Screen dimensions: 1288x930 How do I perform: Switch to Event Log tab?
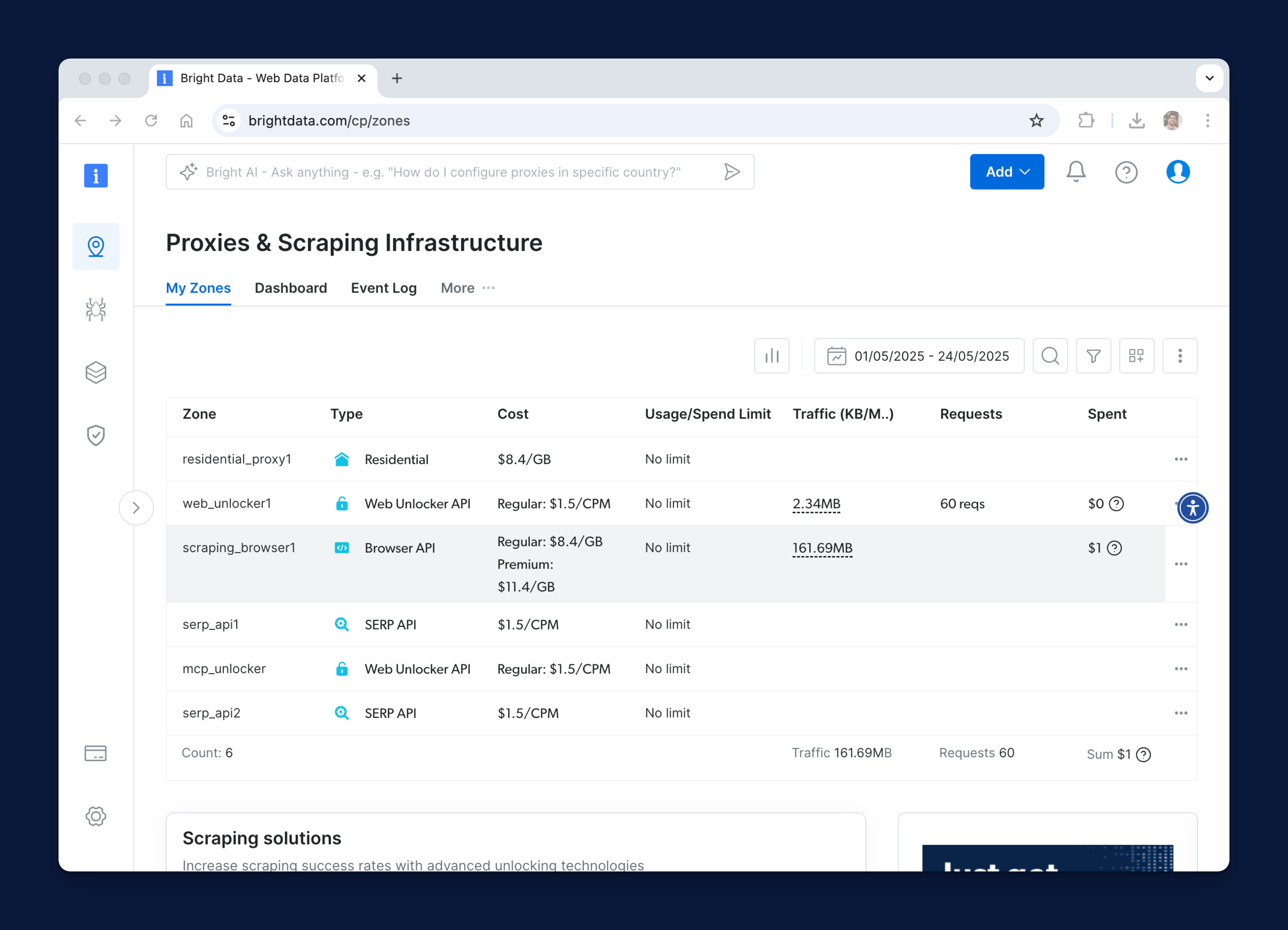[384, 288]
